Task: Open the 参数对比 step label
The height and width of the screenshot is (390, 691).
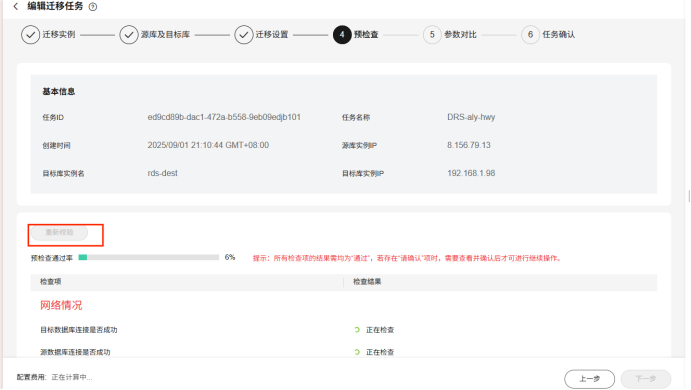Action: [461, 34]
